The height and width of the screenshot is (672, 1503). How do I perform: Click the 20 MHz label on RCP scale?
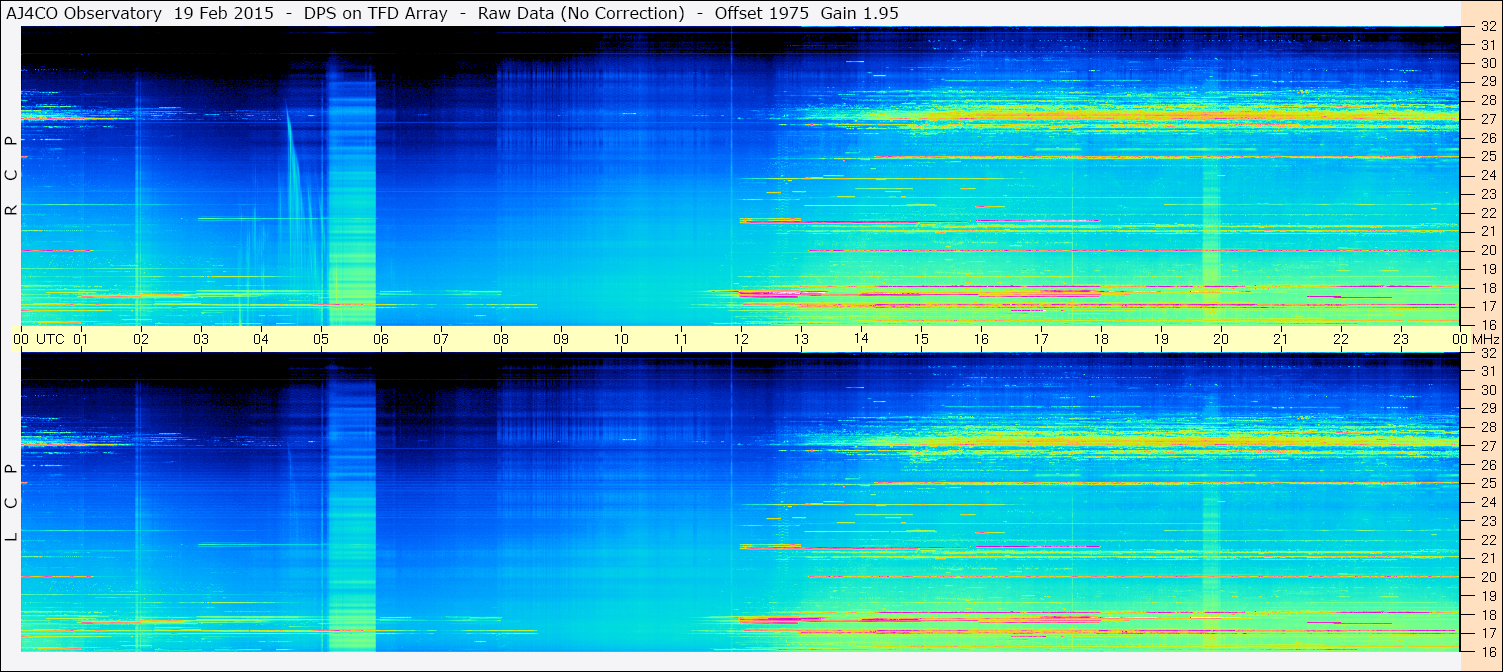click(x=1488, y=250)
